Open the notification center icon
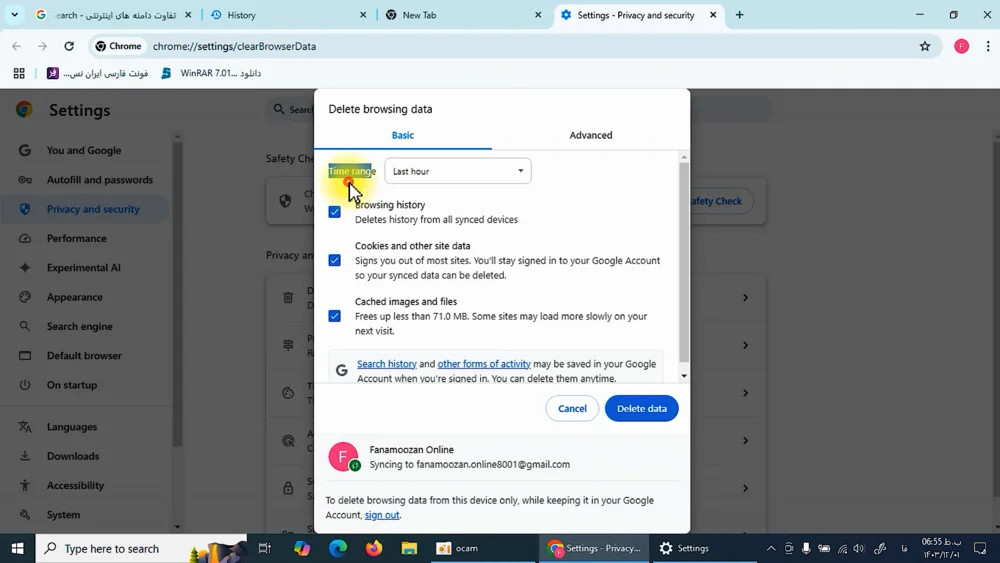This screenshot has height=563, width=1000. tap(980, 548)
